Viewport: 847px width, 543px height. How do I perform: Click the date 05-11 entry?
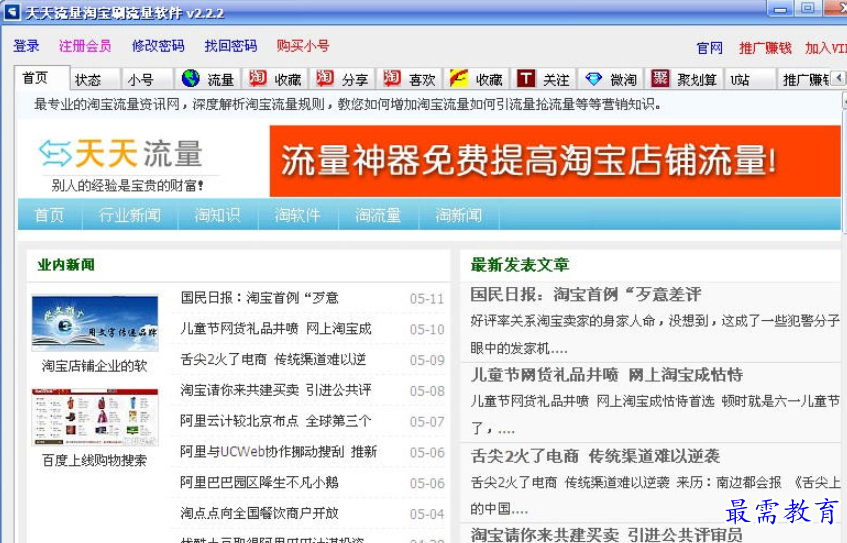(427, 299)
